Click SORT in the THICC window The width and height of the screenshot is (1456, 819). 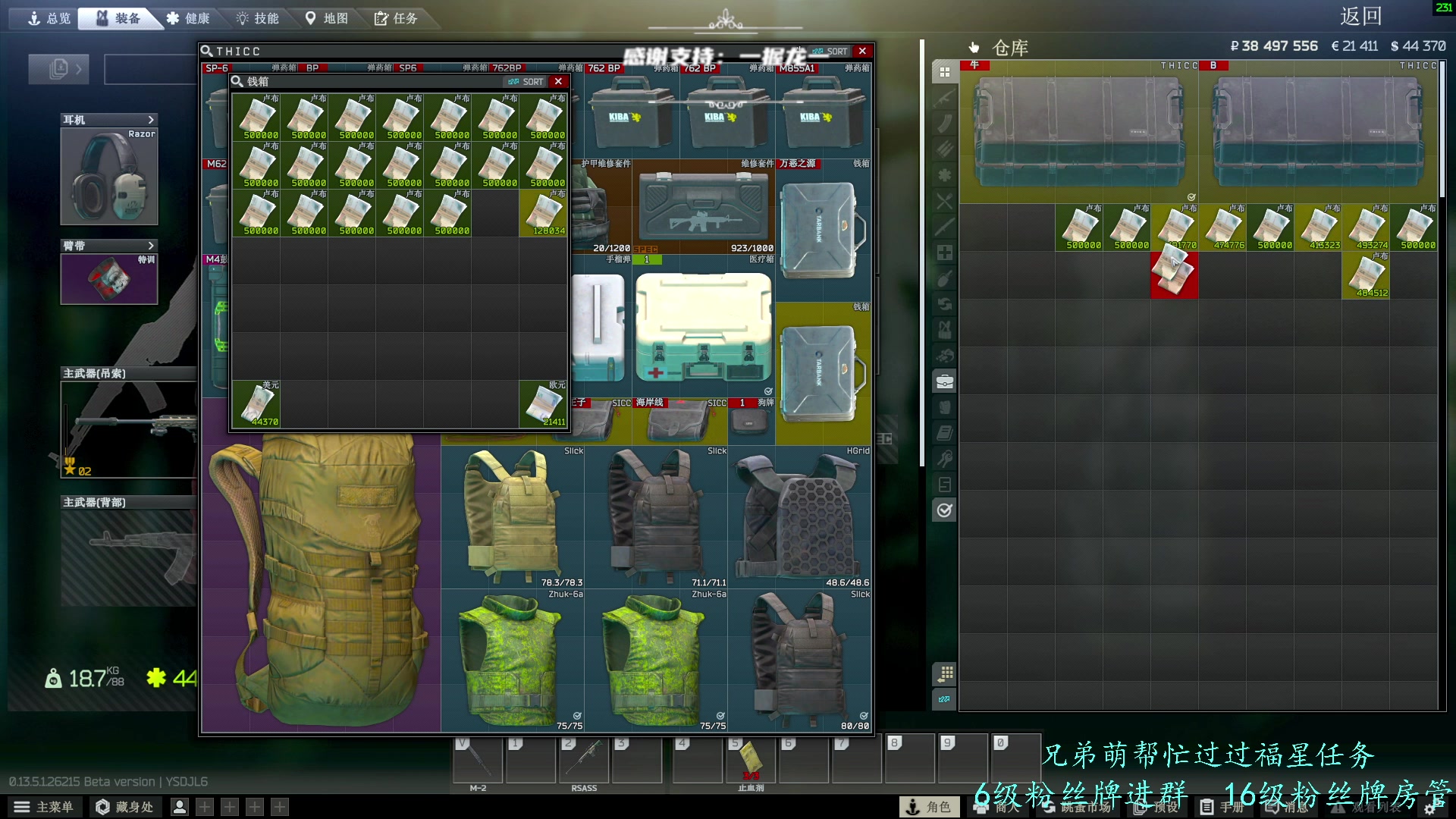830,51
